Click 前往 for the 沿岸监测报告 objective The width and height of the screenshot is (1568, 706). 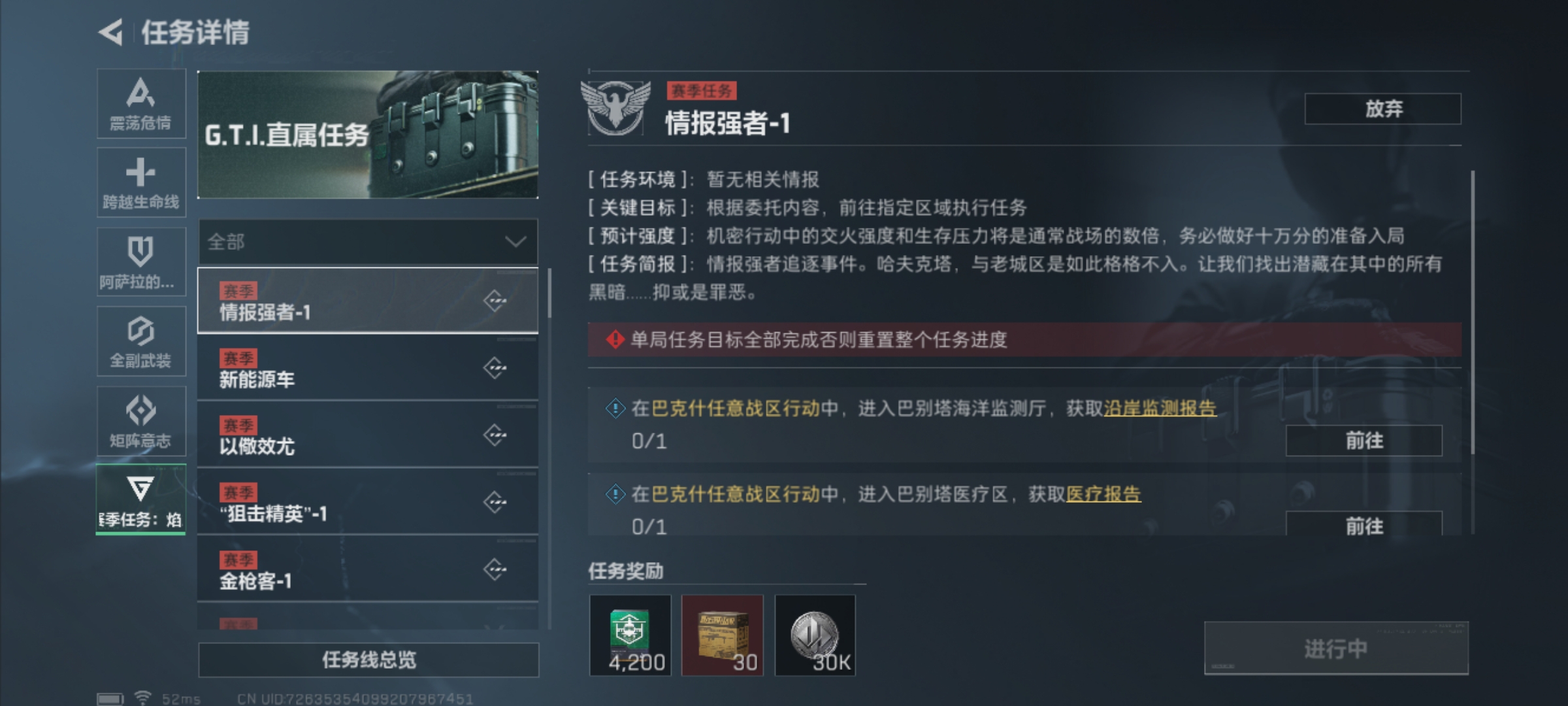coord(1364,441)
